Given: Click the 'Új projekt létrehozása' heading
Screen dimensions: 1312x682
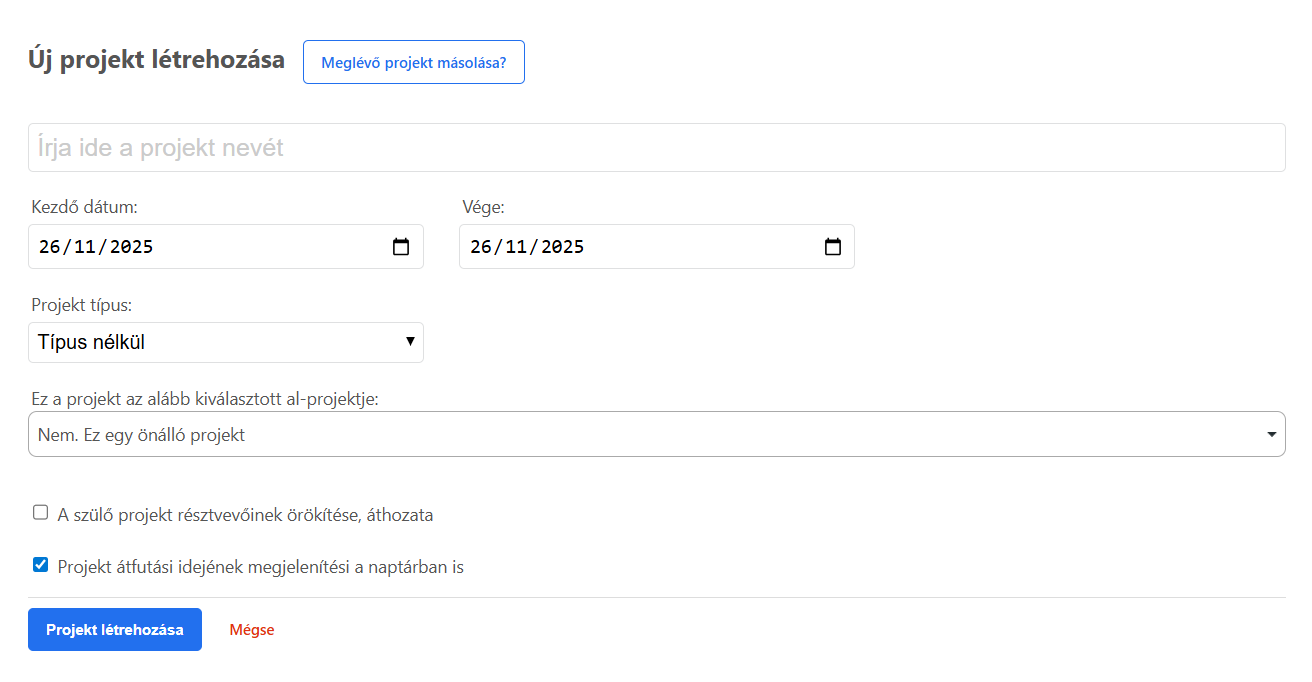Looking at the screenshot, I should pyautogui.click(x=157, y=60).
